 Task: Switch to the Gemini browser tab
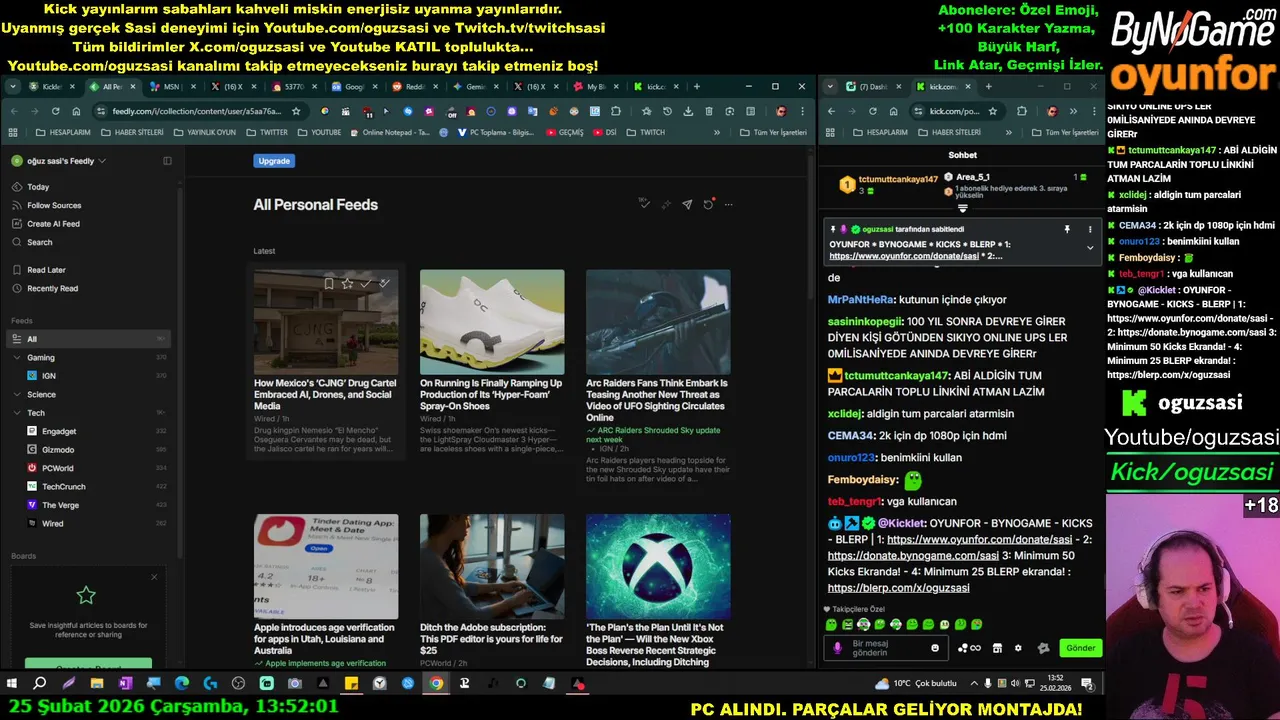(x=476, y=87)
